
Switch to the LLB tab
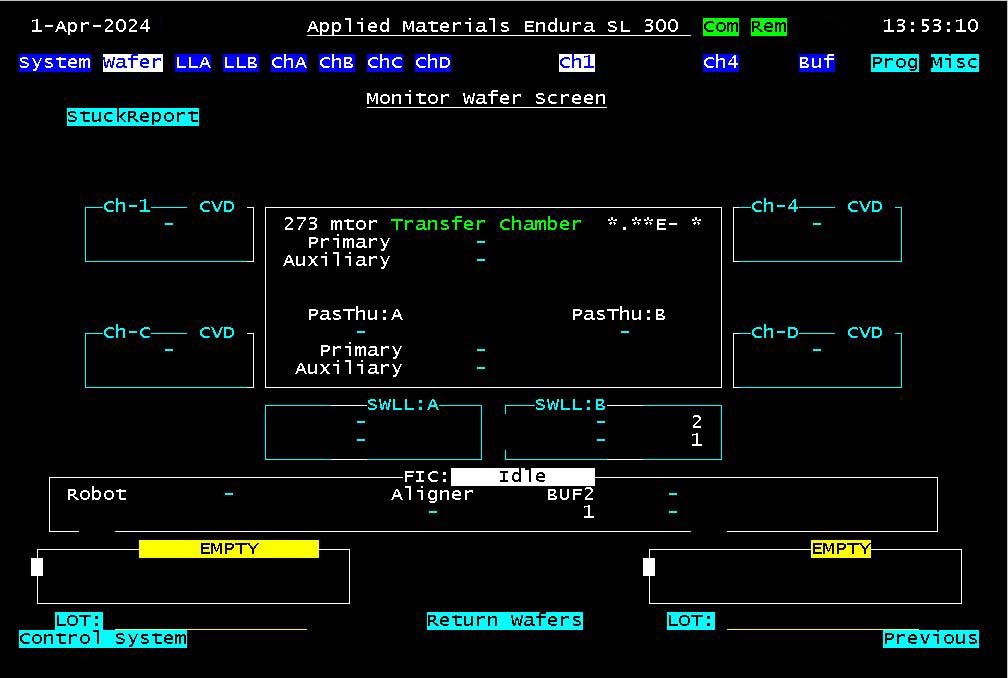241,62
